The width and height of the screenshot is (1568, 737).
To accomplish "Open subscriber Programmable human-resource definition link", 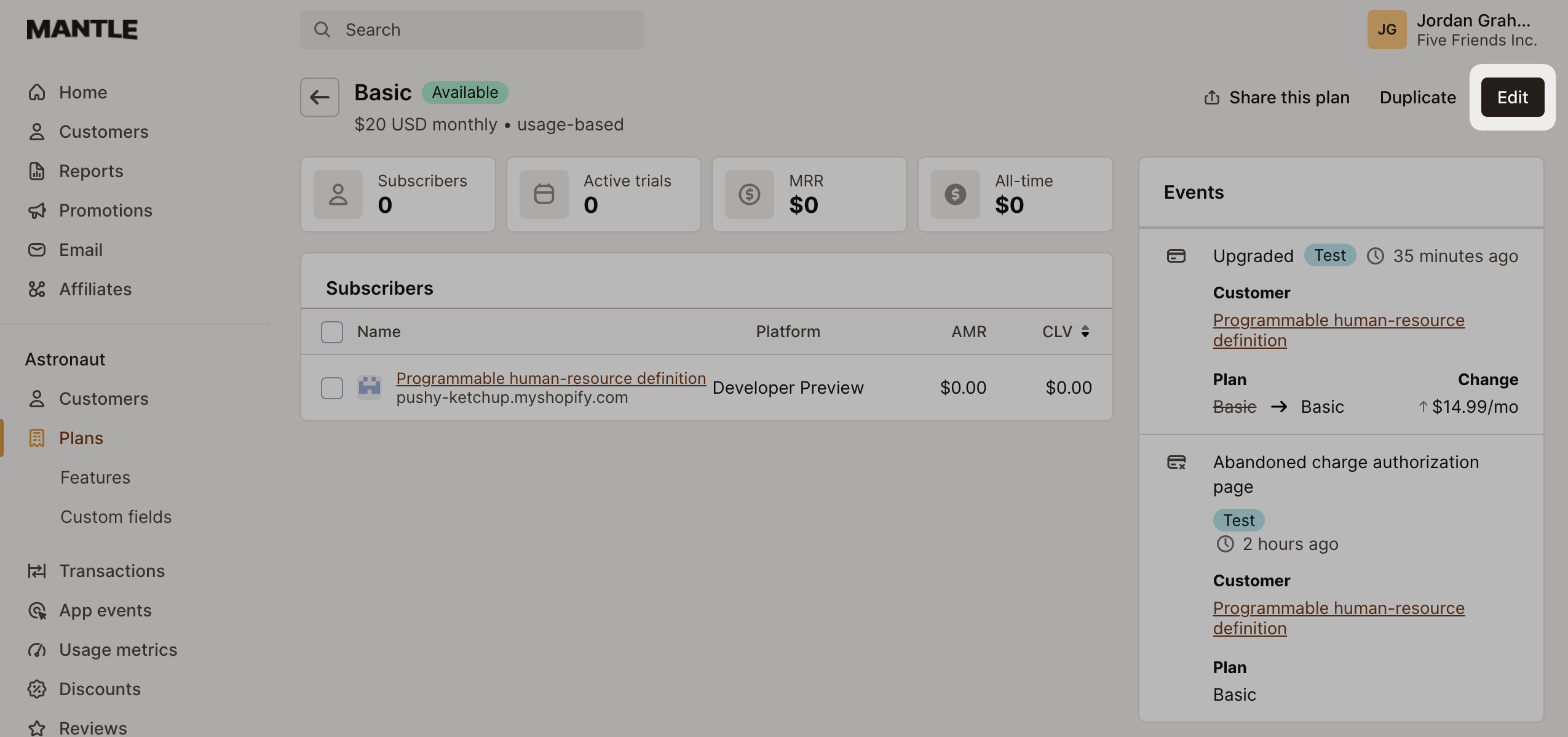I will coord(550,378).
